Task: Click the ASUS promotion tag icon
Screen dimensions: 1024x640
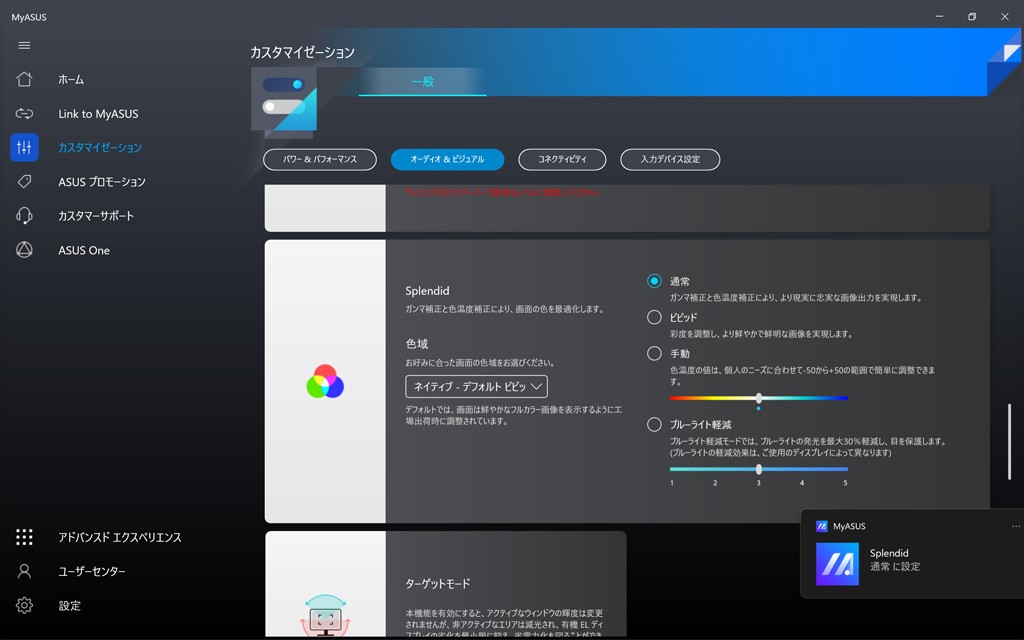Action: click(24, 182)
